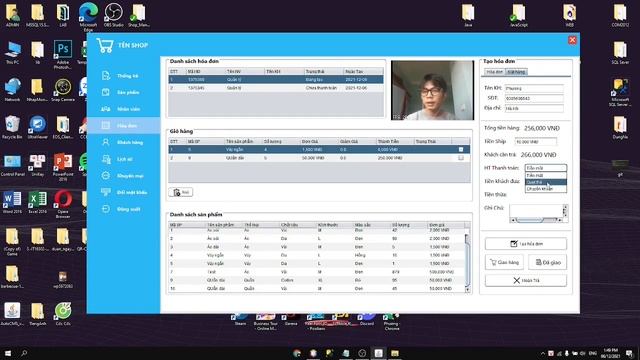Open This PC desktop icon

tap(12, 53)
